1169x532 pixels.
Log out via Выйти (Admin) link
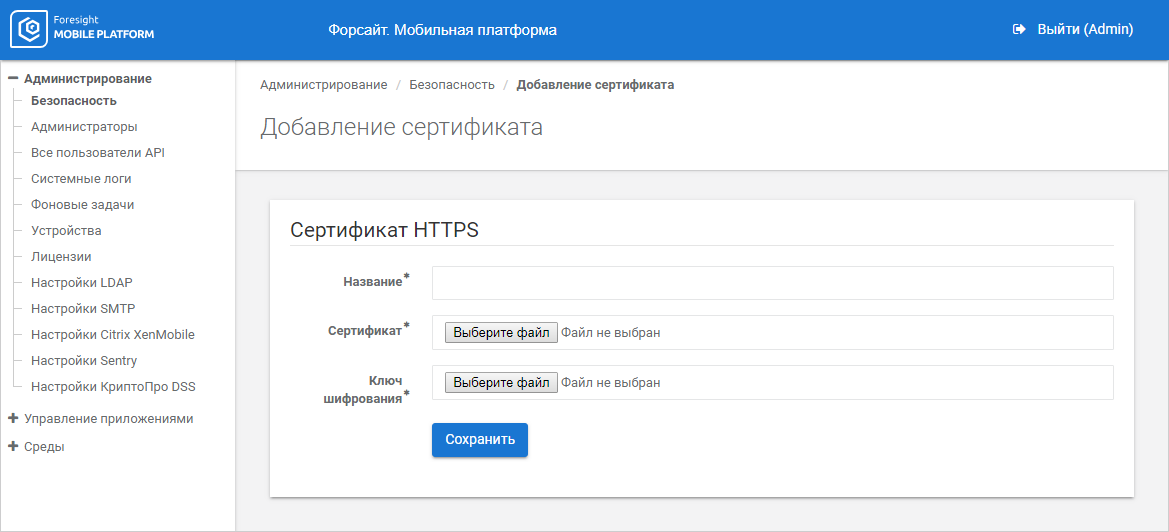tap(1085, 30)
